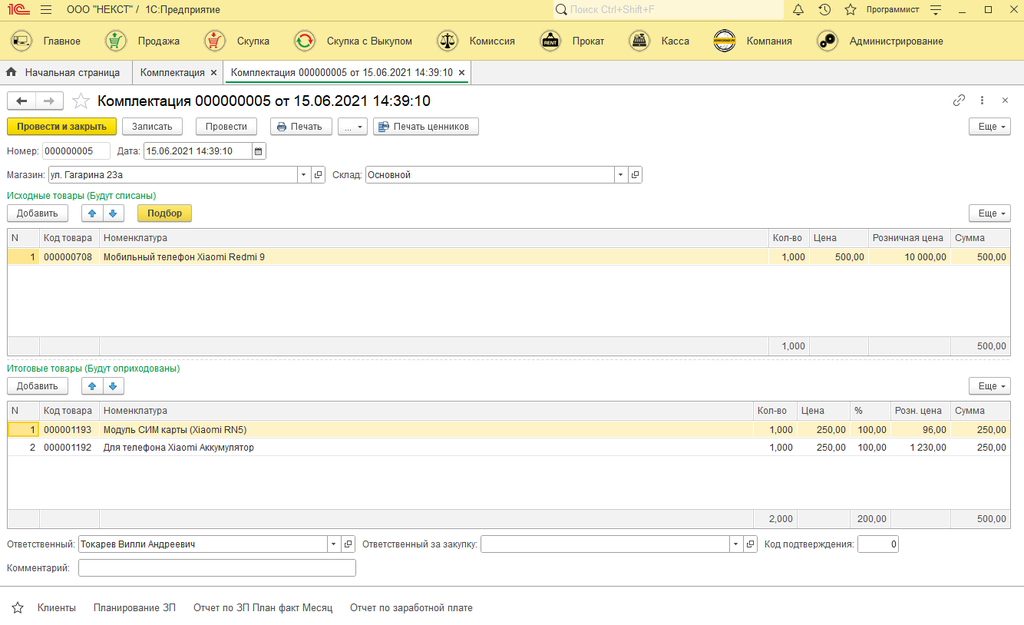Expand the Ответственный за закупку dropdown
Image resolution: width=1024 pixels, height=625 pixels.
[735, 544]
